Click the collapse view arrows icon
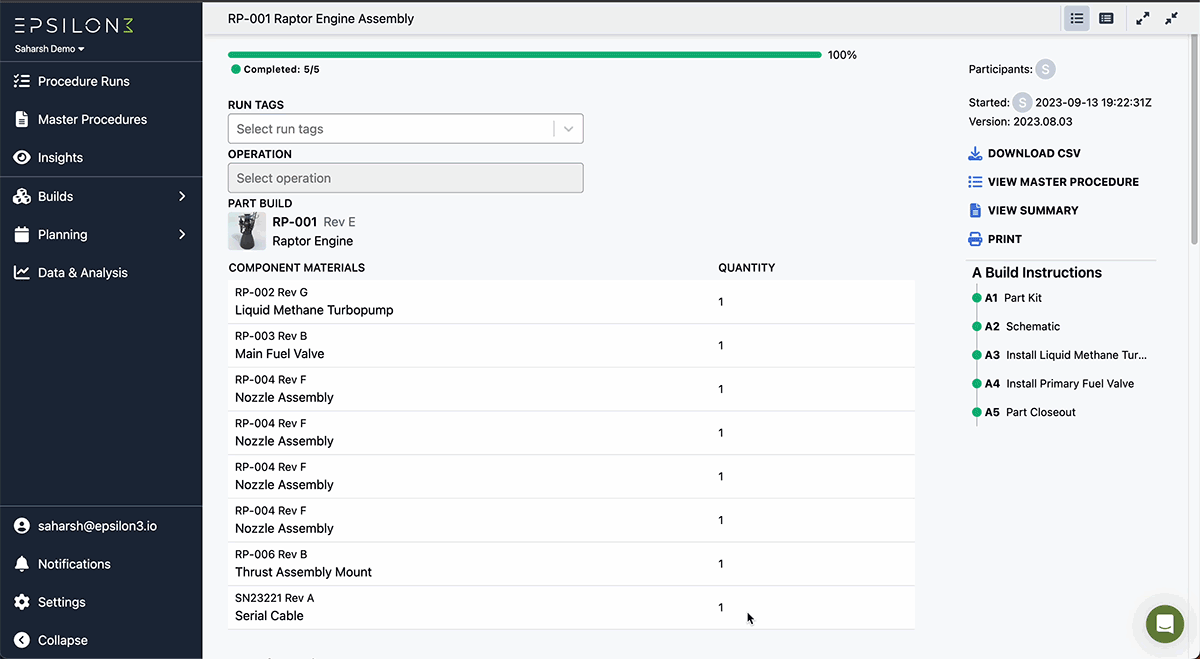Image resolution: width=1200 pixels, height=659 pixels. point(1171,18)
